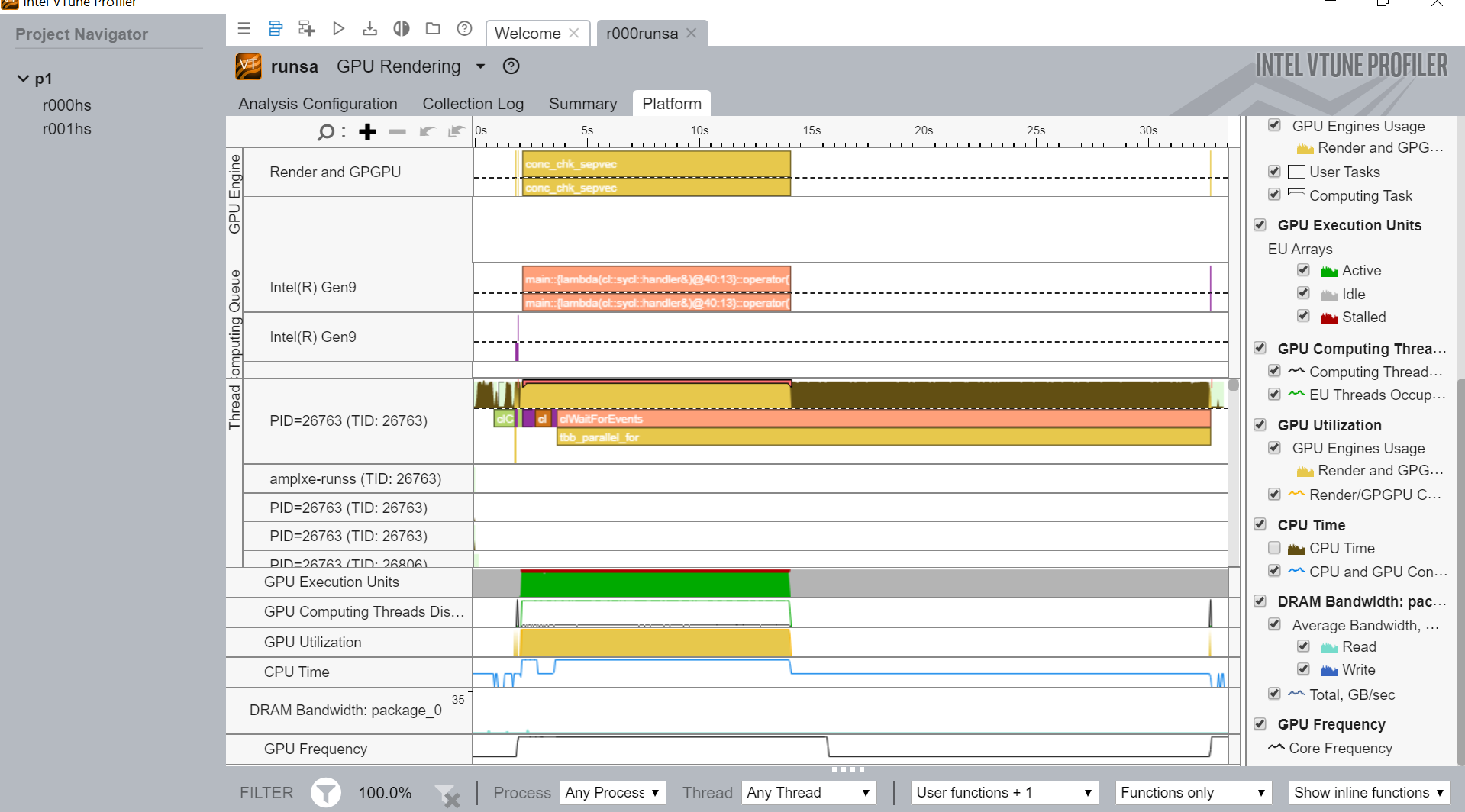Click the zoom out minus icon
Screen dimensions: 1465x812
point(397,132)
